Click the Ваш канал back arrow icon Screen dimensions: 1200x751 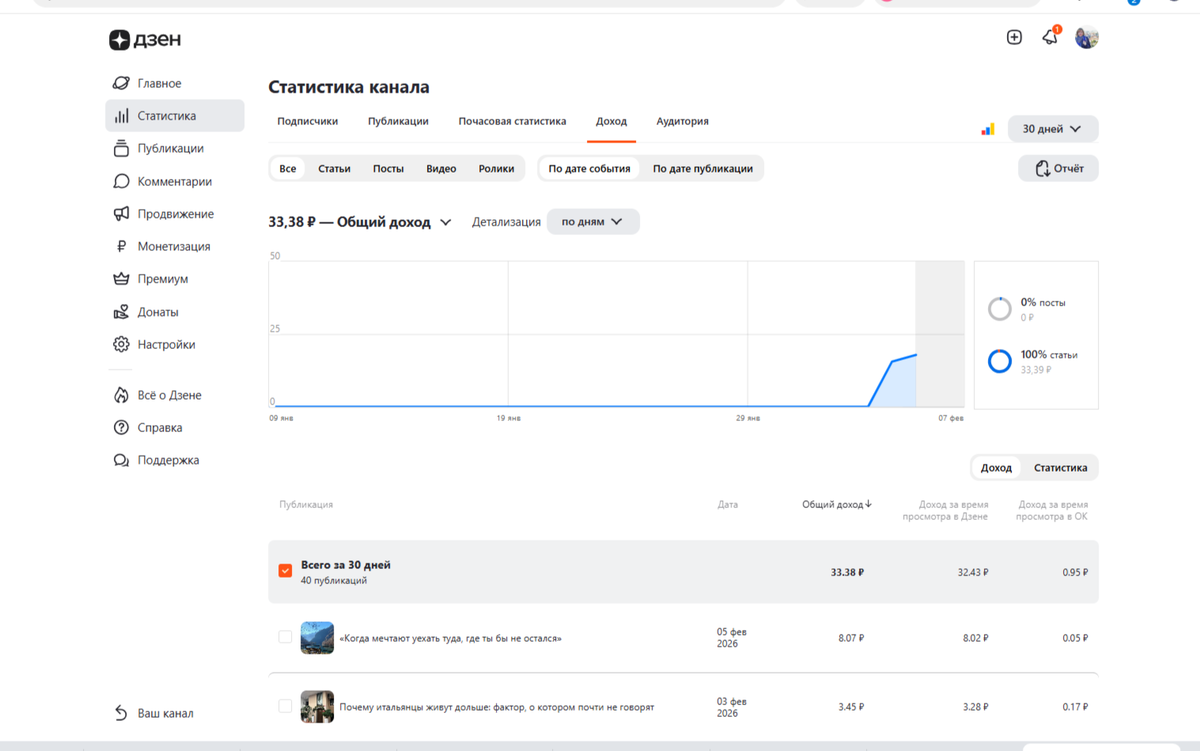click(121, 713)
